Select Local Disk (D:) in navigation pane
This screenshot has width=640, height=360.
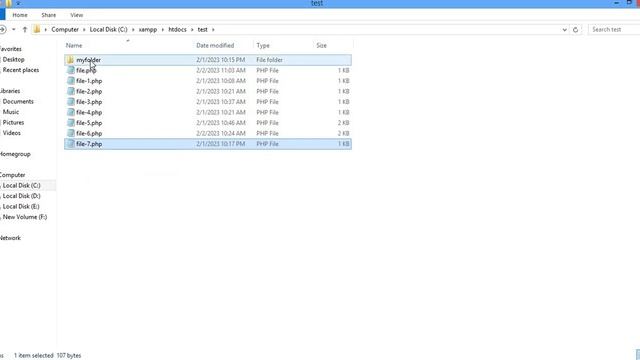(22, 196)
